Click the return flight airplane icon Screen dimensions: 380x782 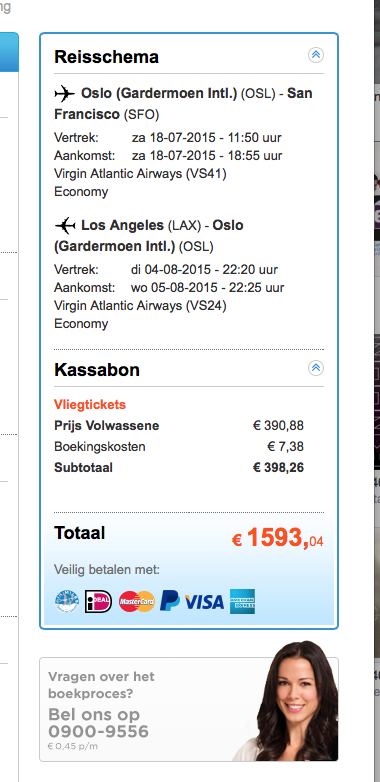(65, 226)
